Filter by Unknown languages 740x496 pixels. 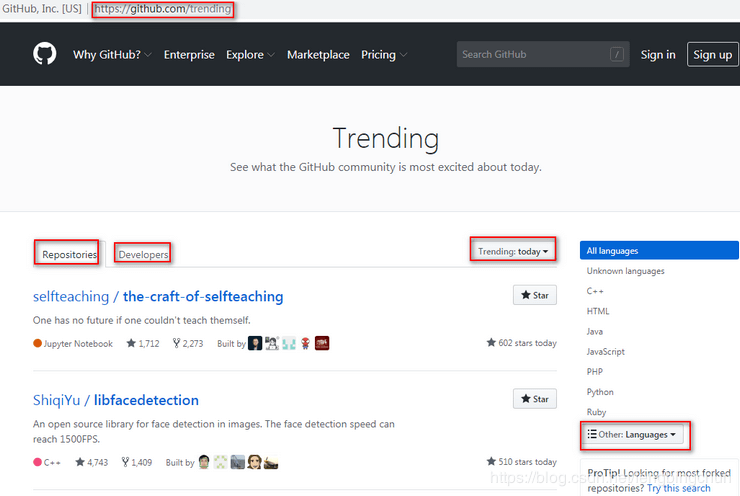pos(625,271)
